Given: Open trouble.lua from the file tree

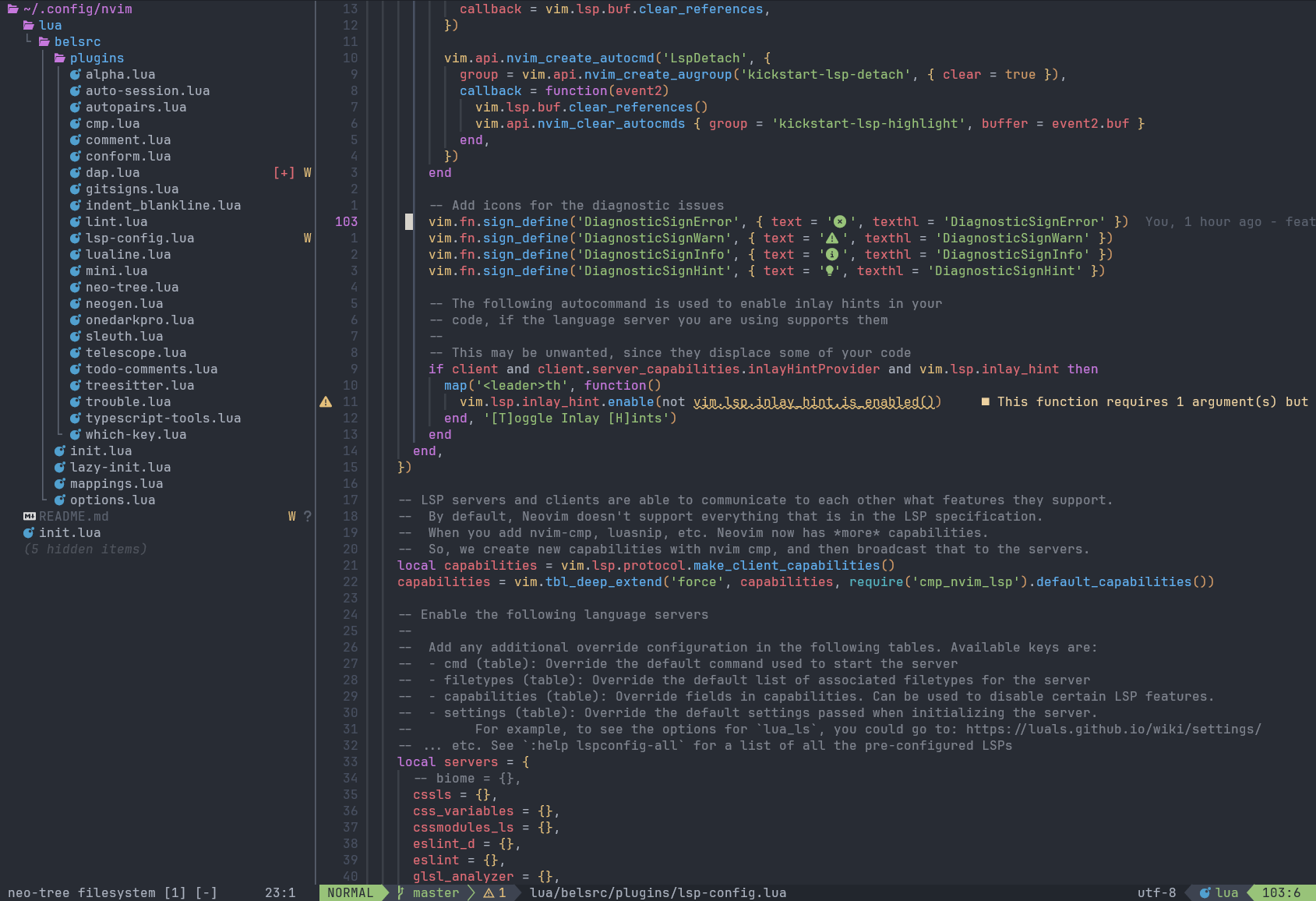Looking at the screenshot, I should pyautogui.click(x=129, y=402).
